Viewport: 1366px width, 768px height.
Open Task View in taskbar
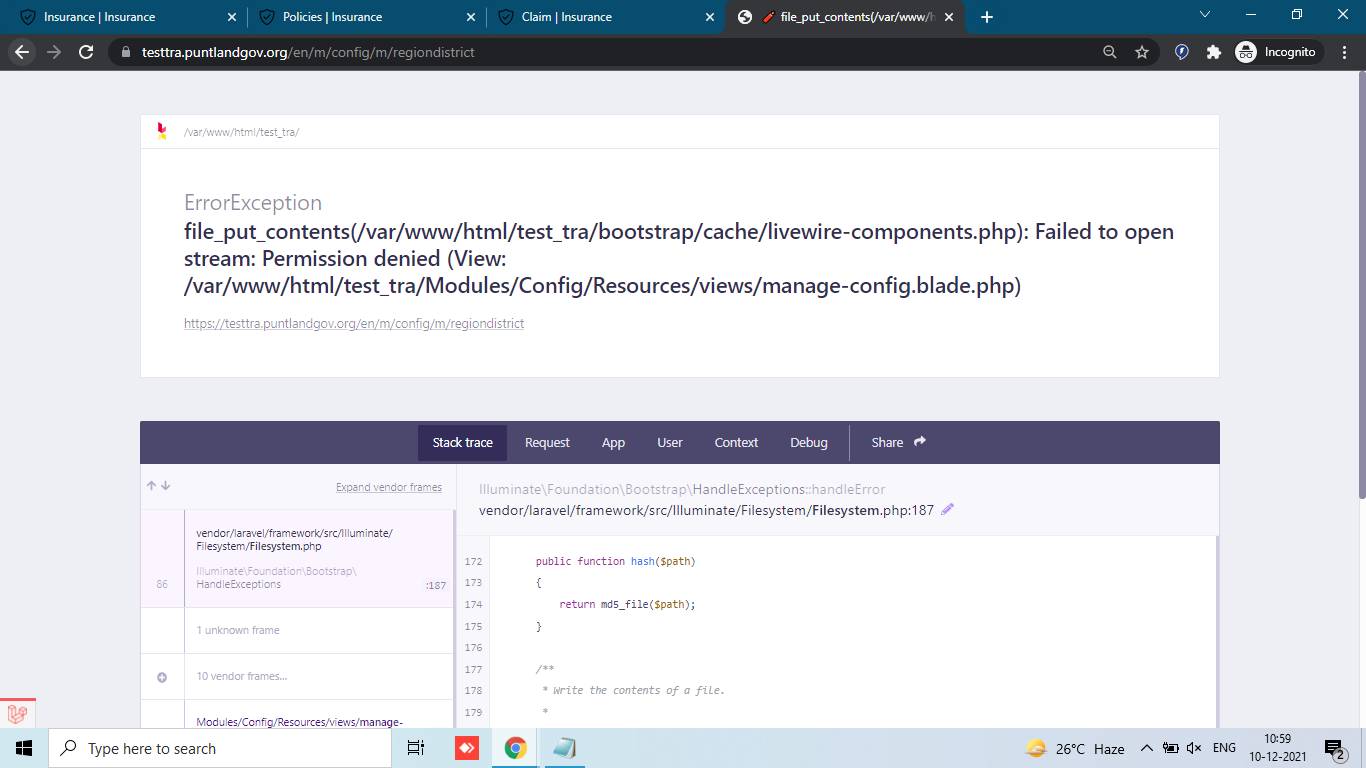pyautogui.click(x=416, y=748)
